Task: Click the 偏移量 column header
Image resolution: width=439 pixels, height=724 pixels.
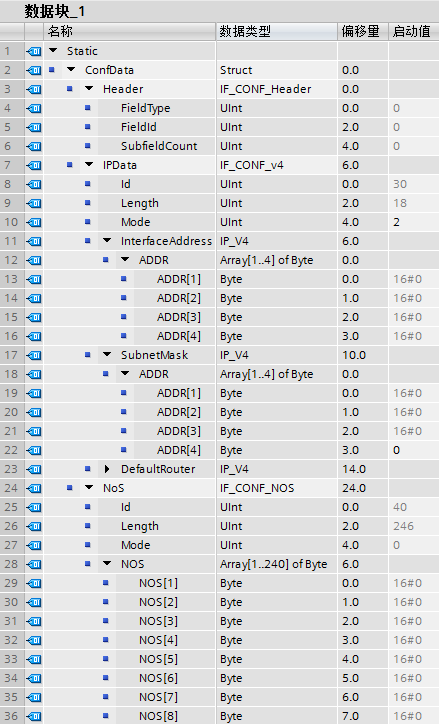Action: coord(363,31)
